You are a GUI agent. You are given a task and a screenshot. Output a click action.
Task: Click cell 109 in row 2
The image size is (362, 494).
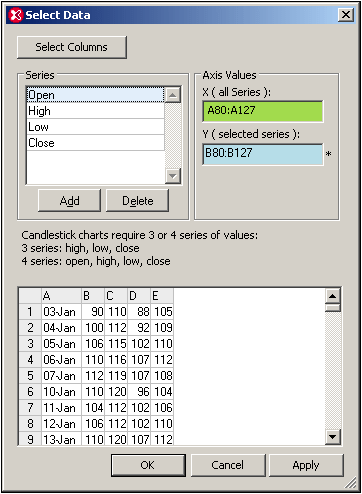click(162, 328)
